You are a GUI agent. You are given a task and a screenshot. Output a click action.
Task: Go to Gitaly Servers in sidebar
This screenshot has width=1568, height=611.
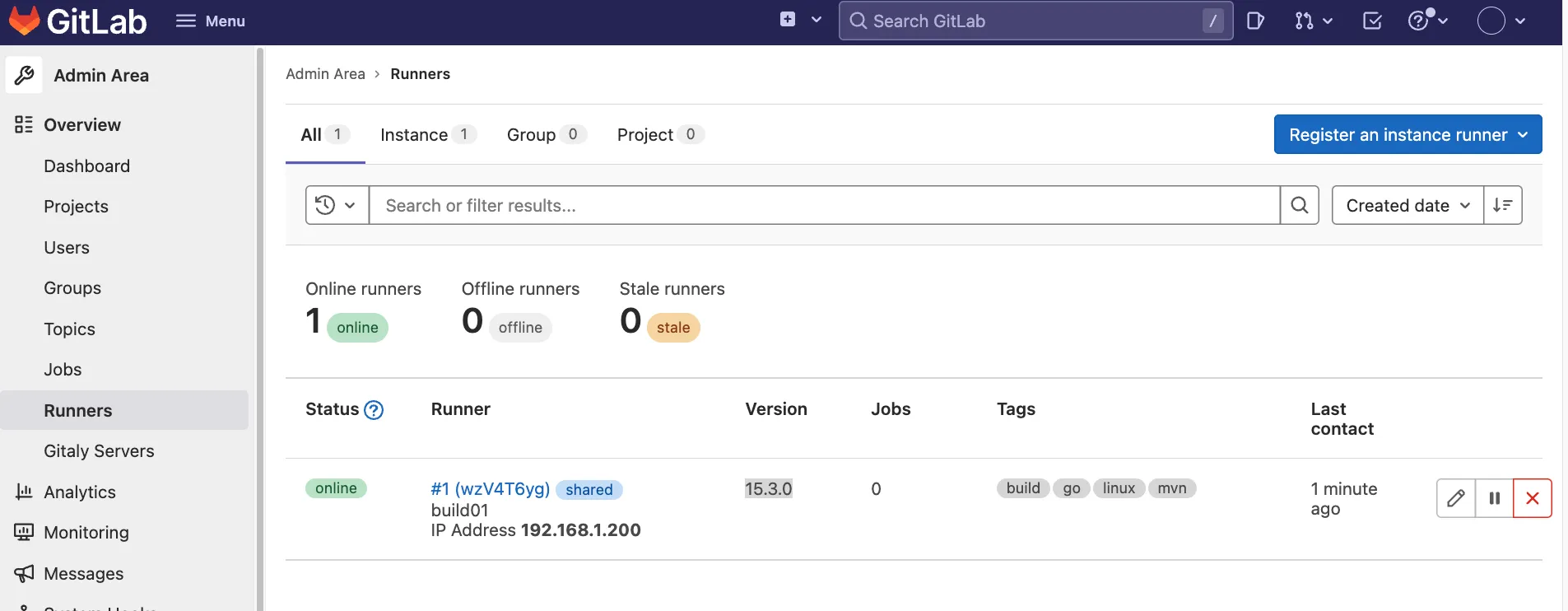99,450
